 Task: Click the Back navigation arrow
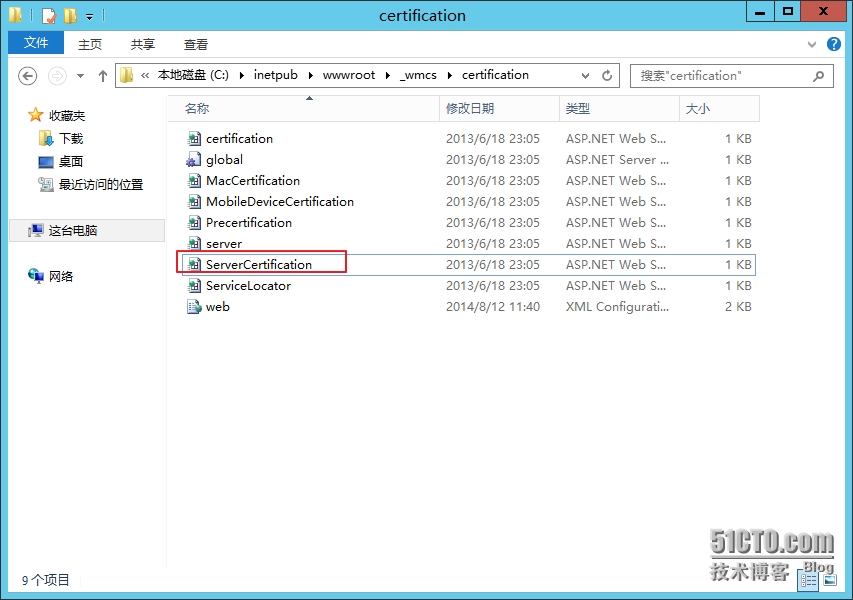[28, 76]
